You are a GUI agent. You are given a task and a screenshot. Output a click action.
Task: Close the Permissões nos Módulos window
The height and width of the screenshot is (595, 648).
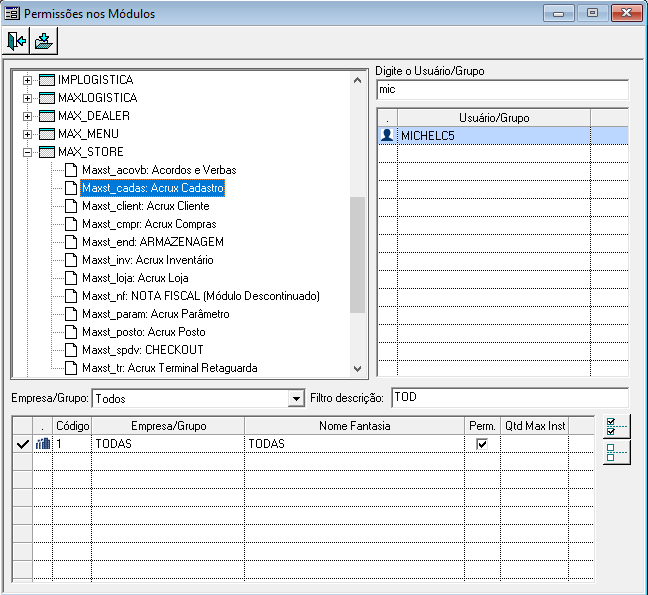pyautogui.click(x=626, y=13)
